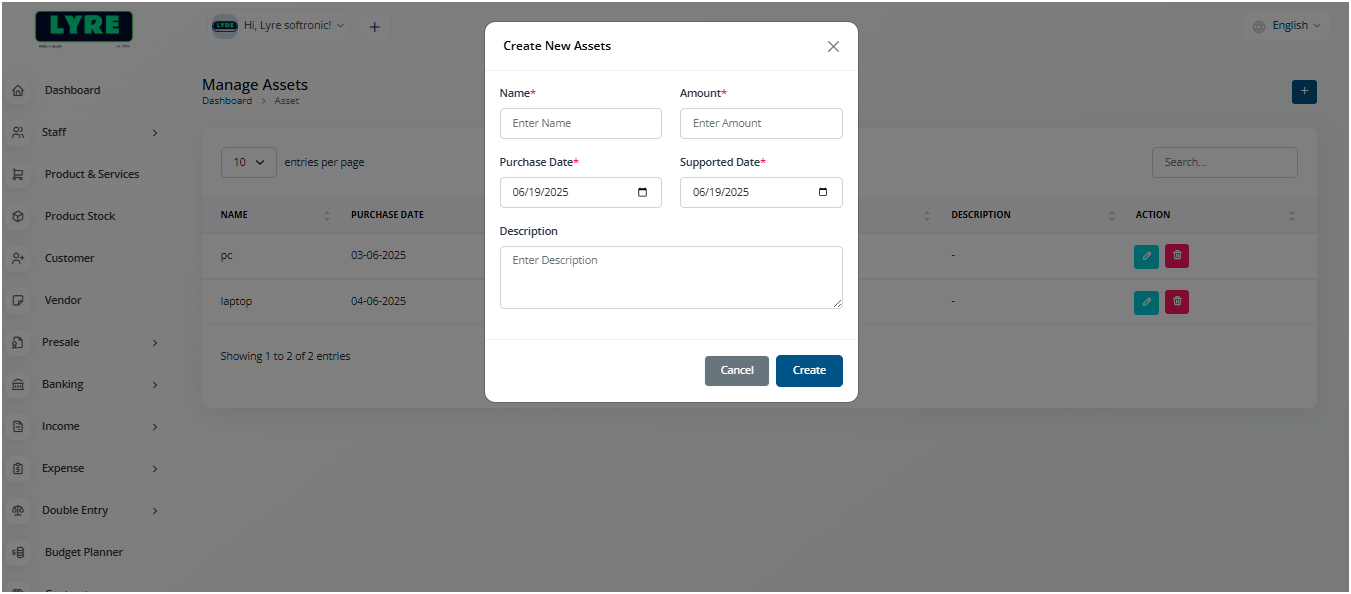Click the plus icon in the top header
This screenshot has width=1351, height=594.
point(374,26)
